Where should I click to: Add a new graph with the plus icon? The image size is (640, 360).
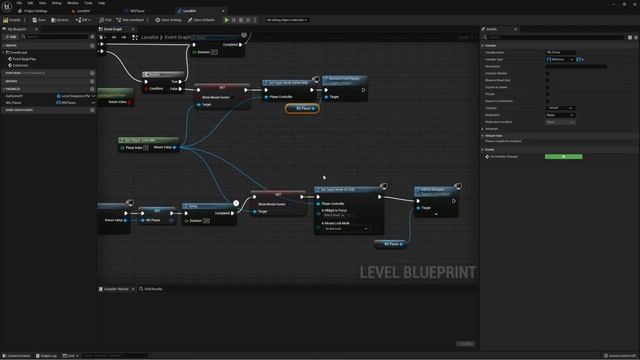point(92,46)
